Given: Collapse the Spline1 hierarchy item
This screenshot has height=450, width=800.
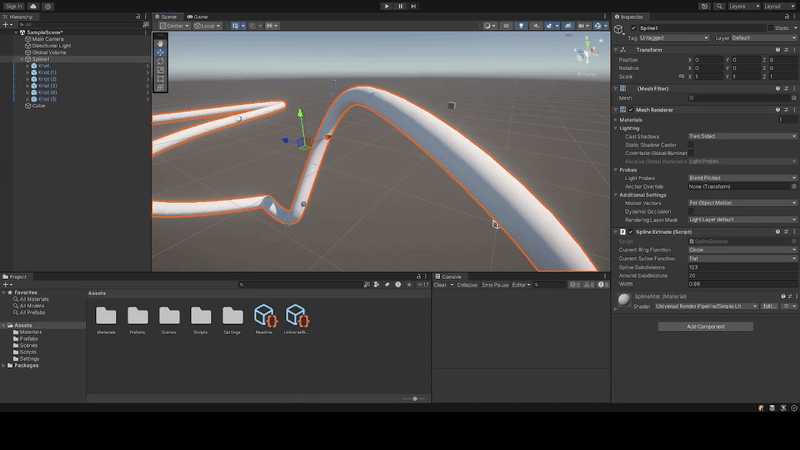Looking at the screenshot, I should pyautogui.click(x=21, y=59).
